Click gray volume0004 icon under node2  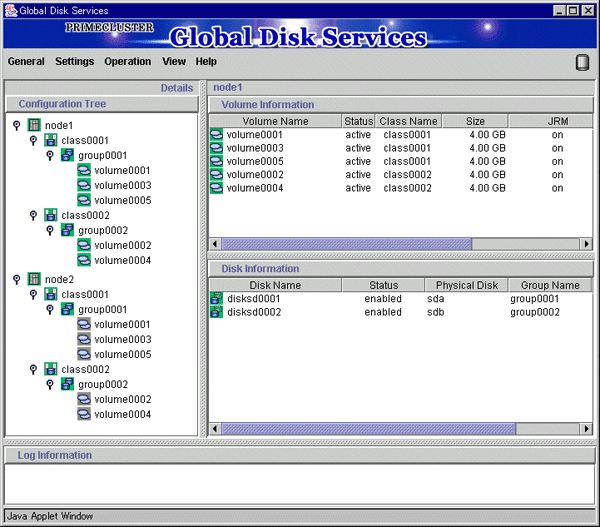point(84,414)
